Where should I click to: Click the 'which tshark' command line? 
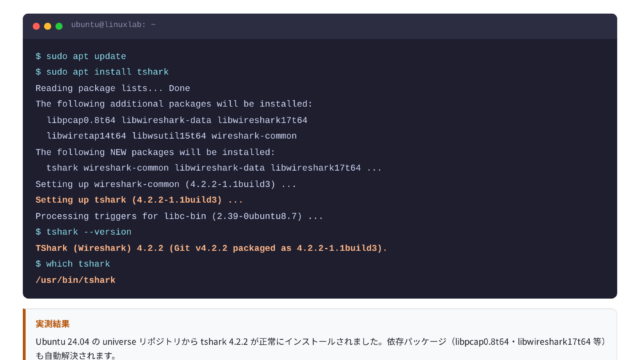(73, 264)
